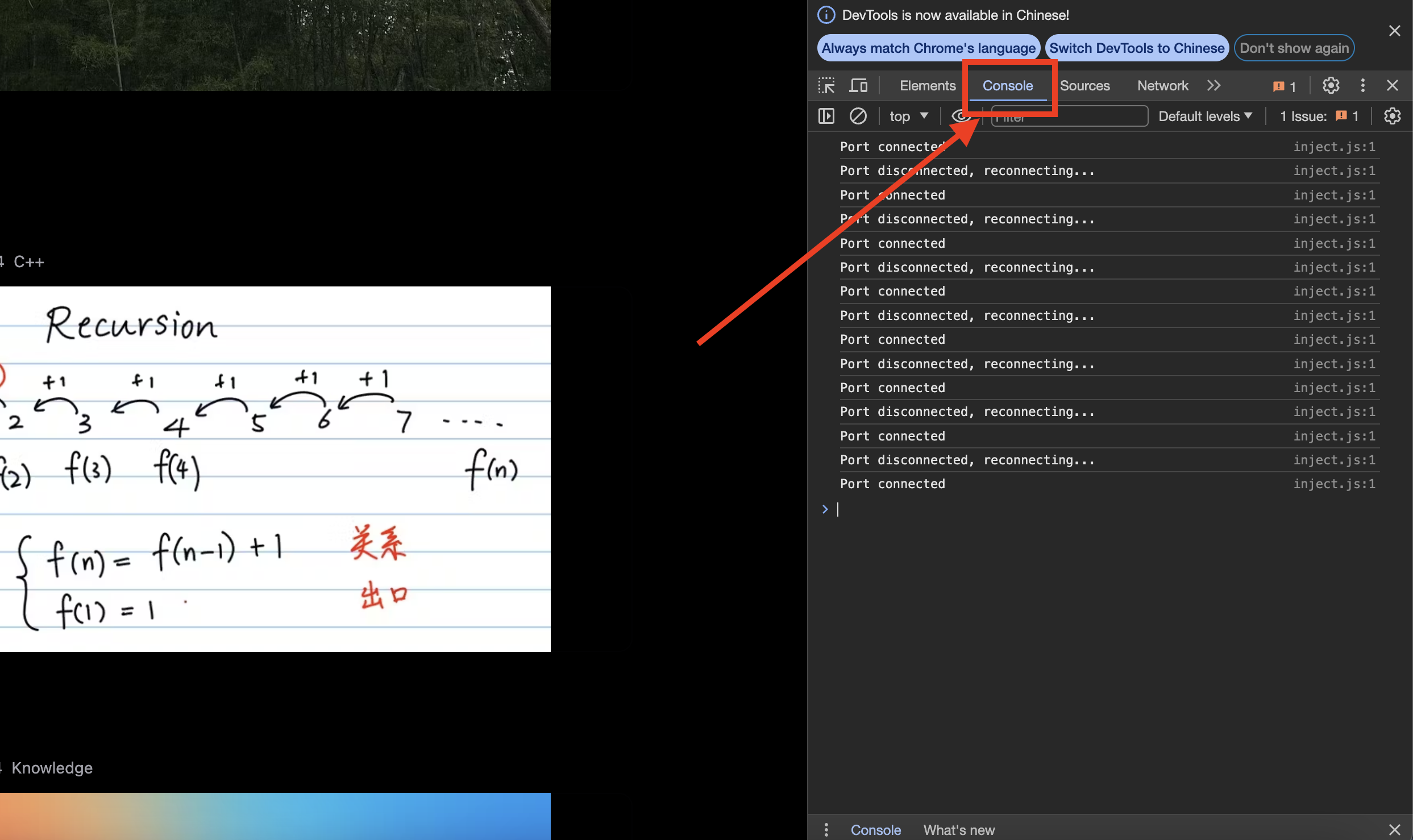This screenshot has height=840, width=1413.
Task: Show the console sidebar panel icon
Action: coord(826,117)
